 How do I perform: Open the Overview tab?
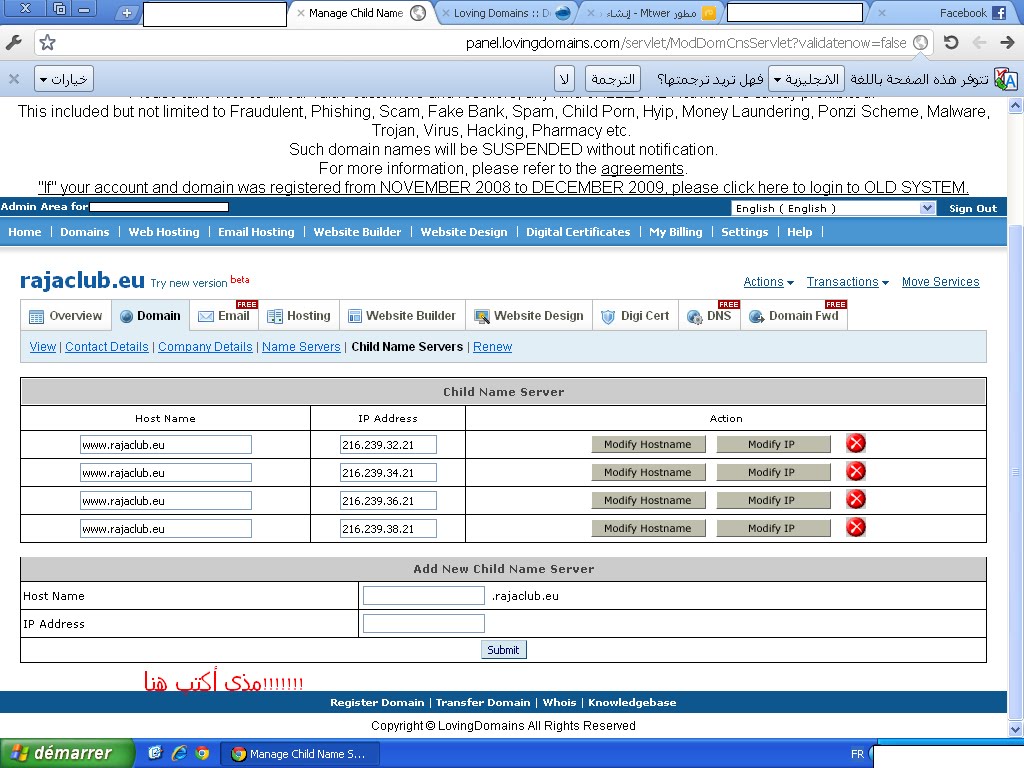[66, 316]
